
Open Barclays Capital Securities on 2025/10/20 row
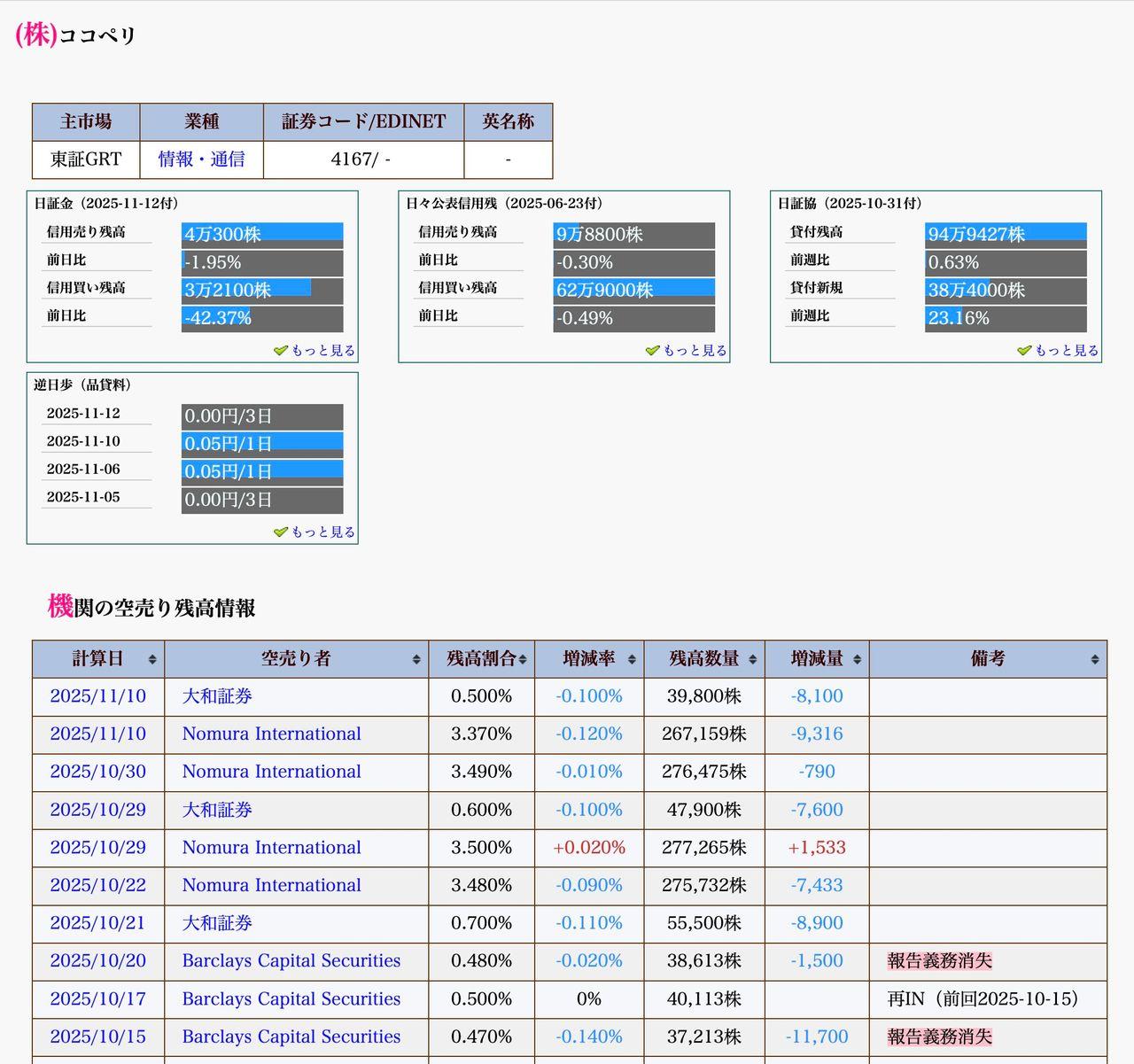(291, 961)
